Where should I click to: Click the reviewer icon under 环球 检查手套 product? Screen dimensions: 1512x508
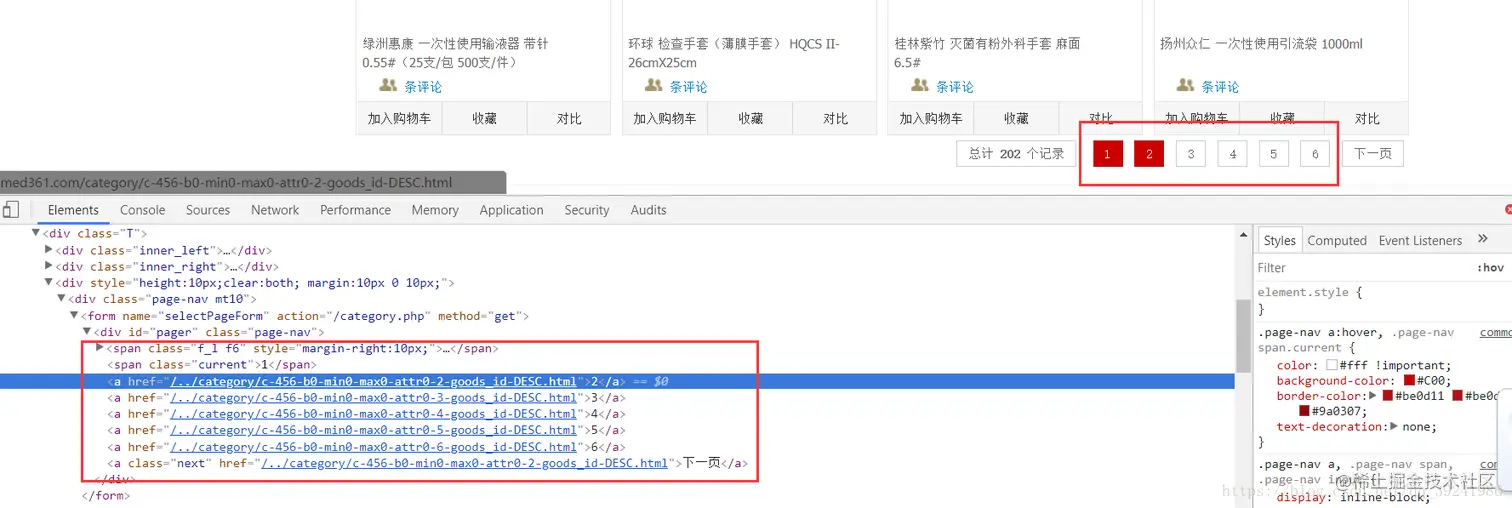pyautogui.click(x=654, y=86)
